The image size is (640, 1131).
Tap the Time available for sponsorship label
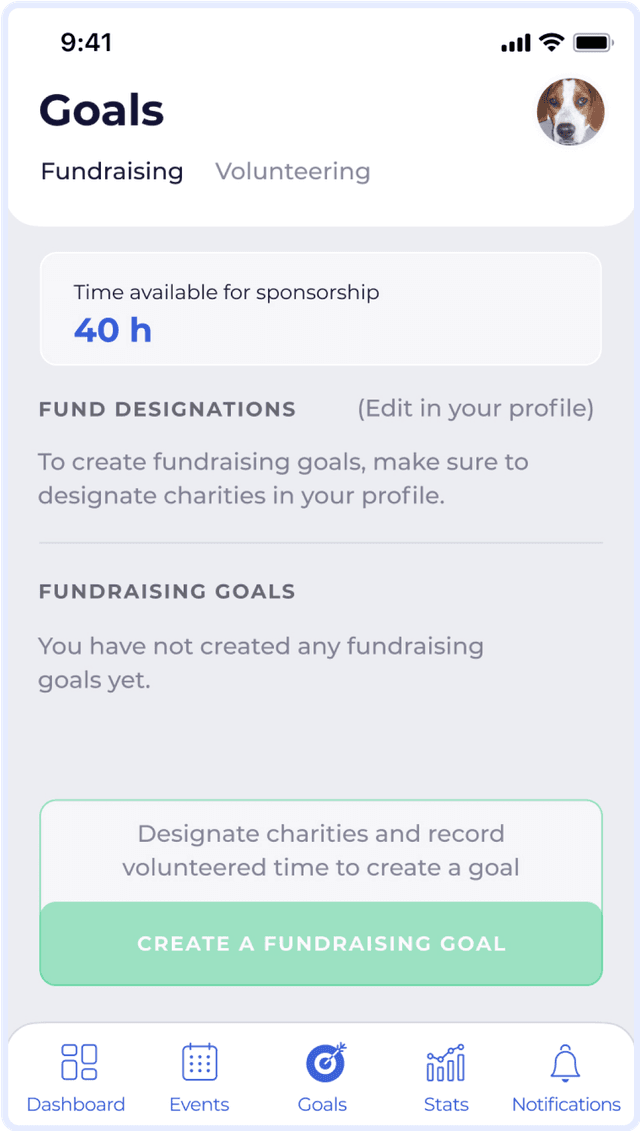coord(227,293)
